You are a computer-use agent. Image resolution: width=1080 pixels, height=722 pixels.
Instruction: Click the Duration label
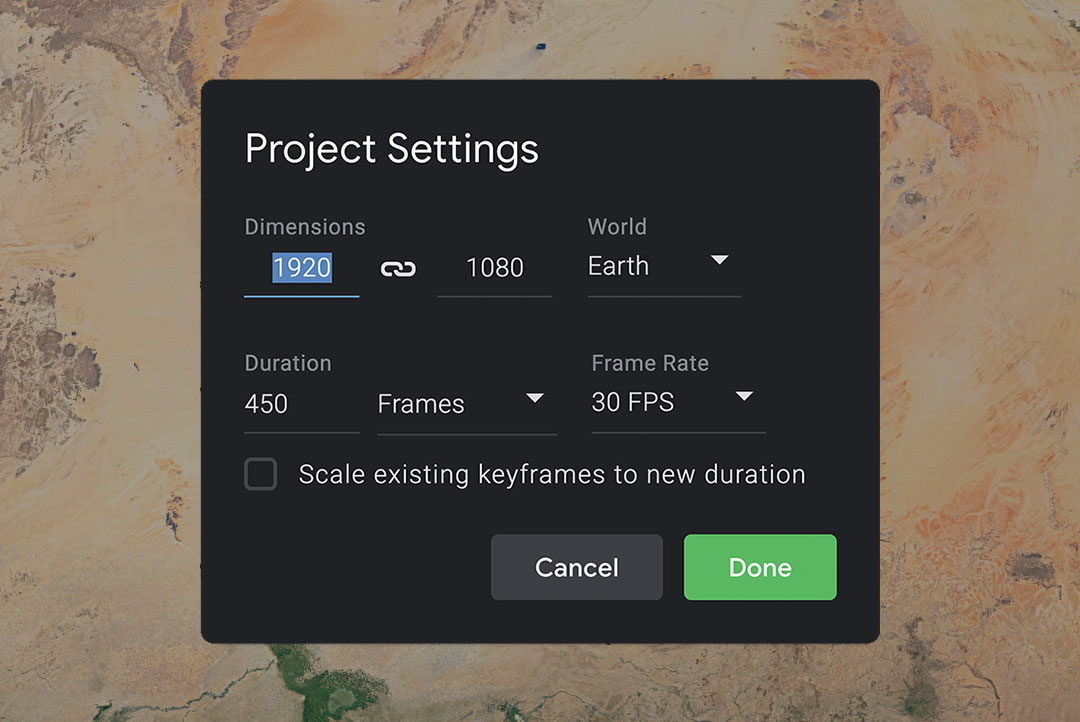click(x=288, y=364)
